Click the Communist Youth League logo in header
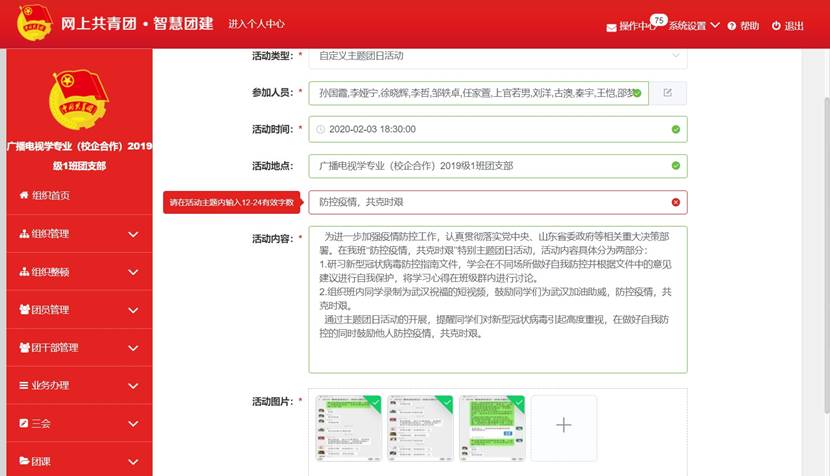830x476 pixels. pos(35,23)
